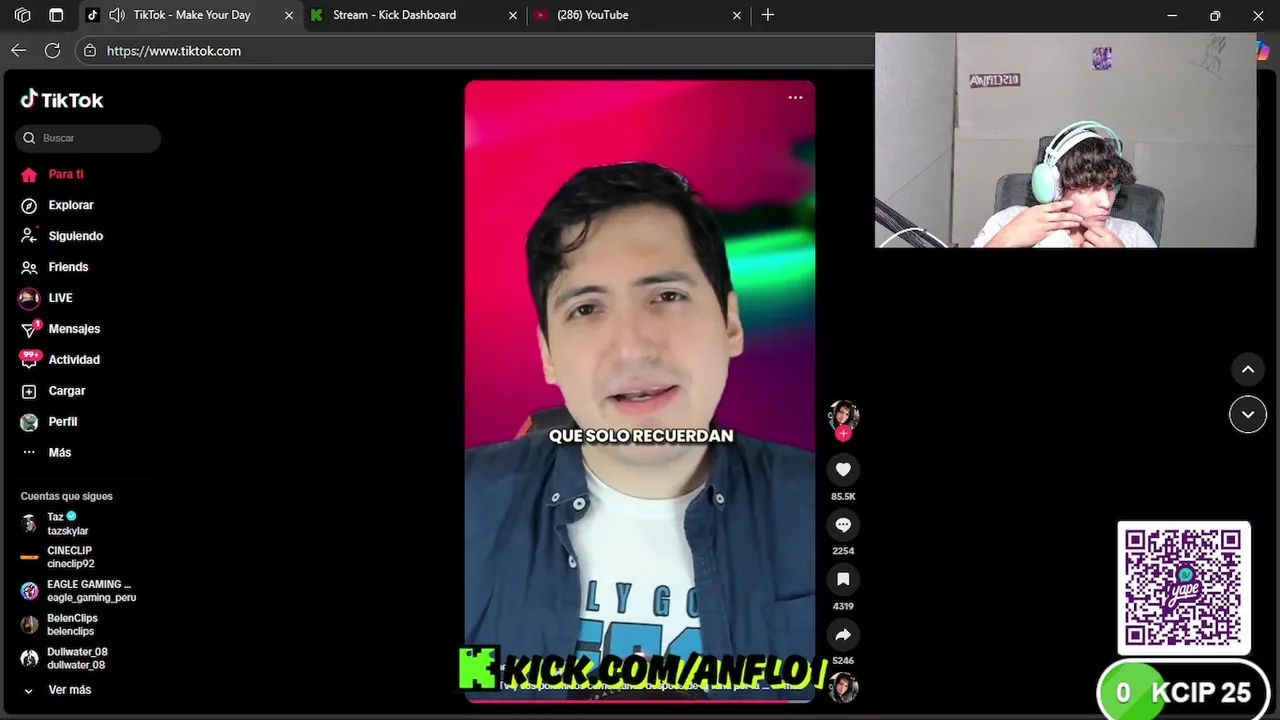Open video options three-dot menu
The height and width of the screenshot is (720, 1280).
point(795,98)
